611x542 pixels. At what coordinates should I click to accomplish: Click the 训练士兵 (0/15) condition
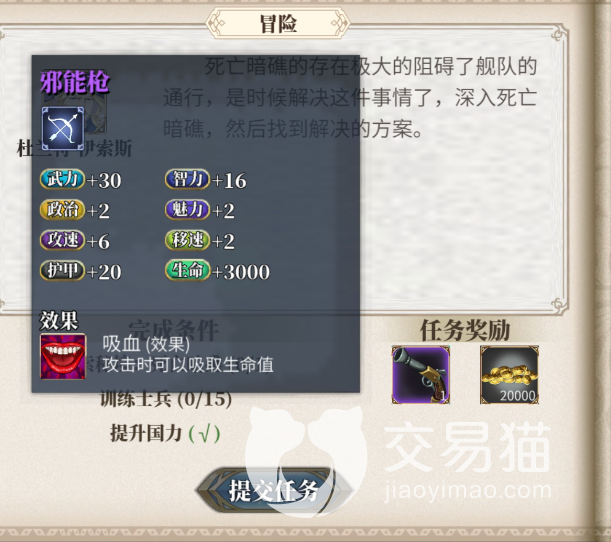(166, 399)
